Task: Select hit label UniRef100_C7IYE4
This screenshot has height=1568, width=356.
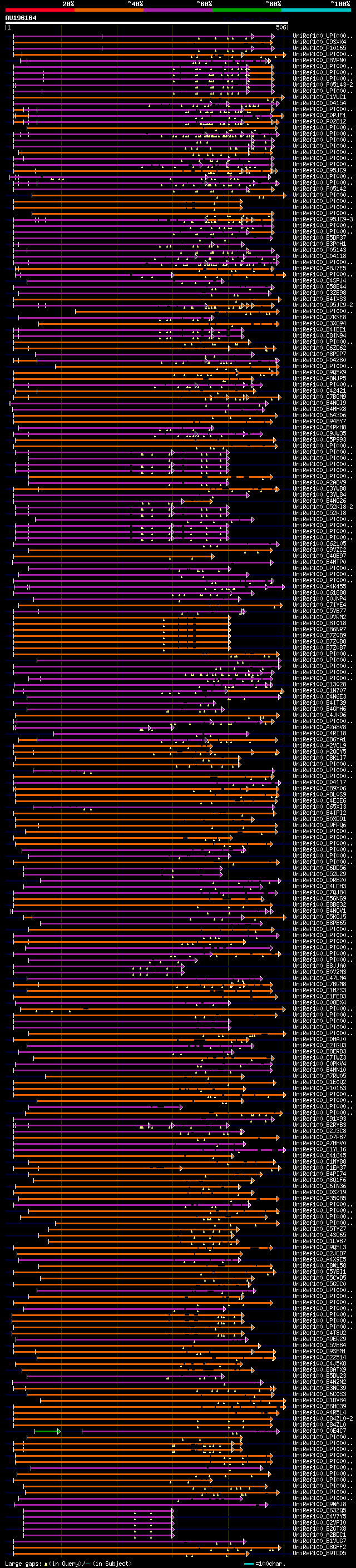Action: coord(319,605)
